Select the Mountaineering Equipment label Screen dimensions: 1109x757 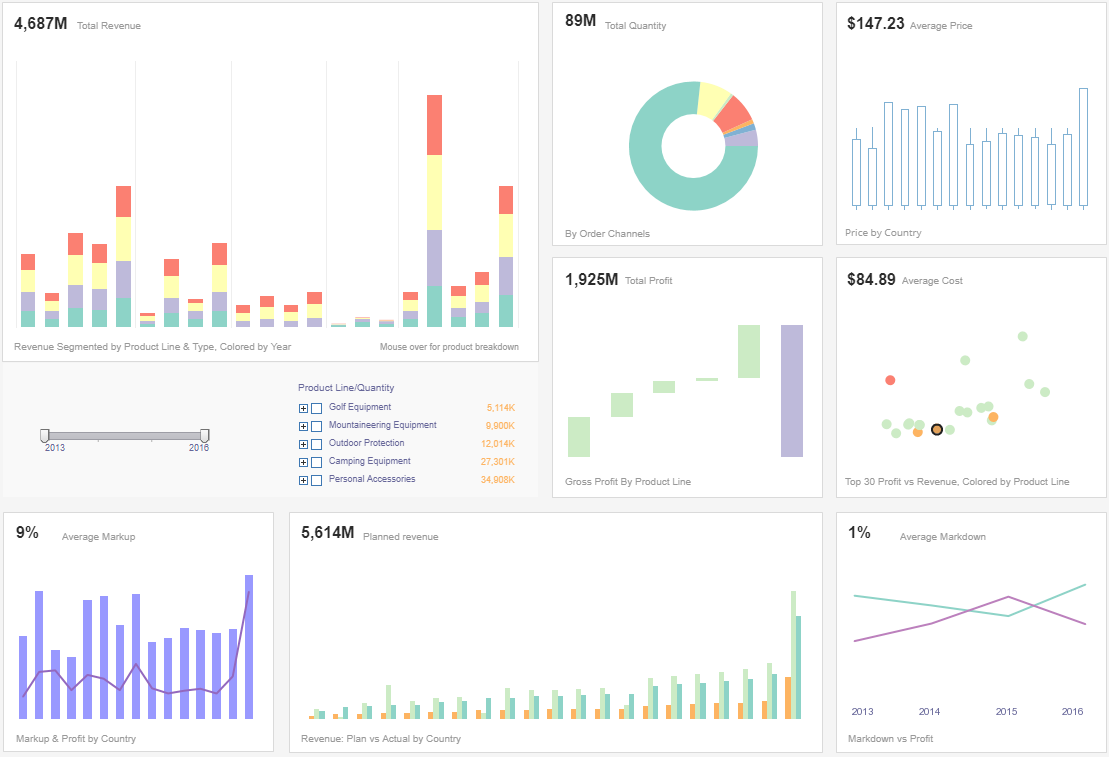383,424
